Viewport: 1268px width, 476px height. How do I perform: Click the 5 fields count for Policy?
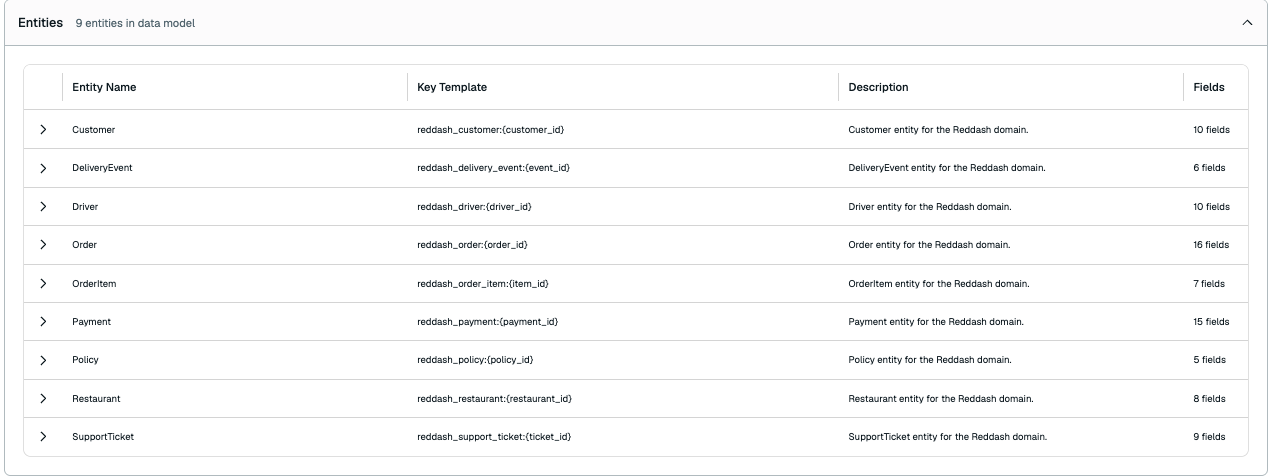1209,360
